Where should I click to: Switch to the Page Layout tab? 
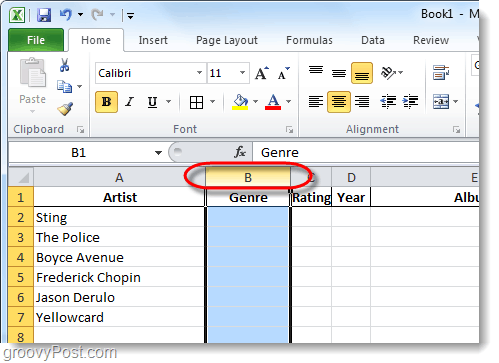pyautogui.click(x=227, y=40)
